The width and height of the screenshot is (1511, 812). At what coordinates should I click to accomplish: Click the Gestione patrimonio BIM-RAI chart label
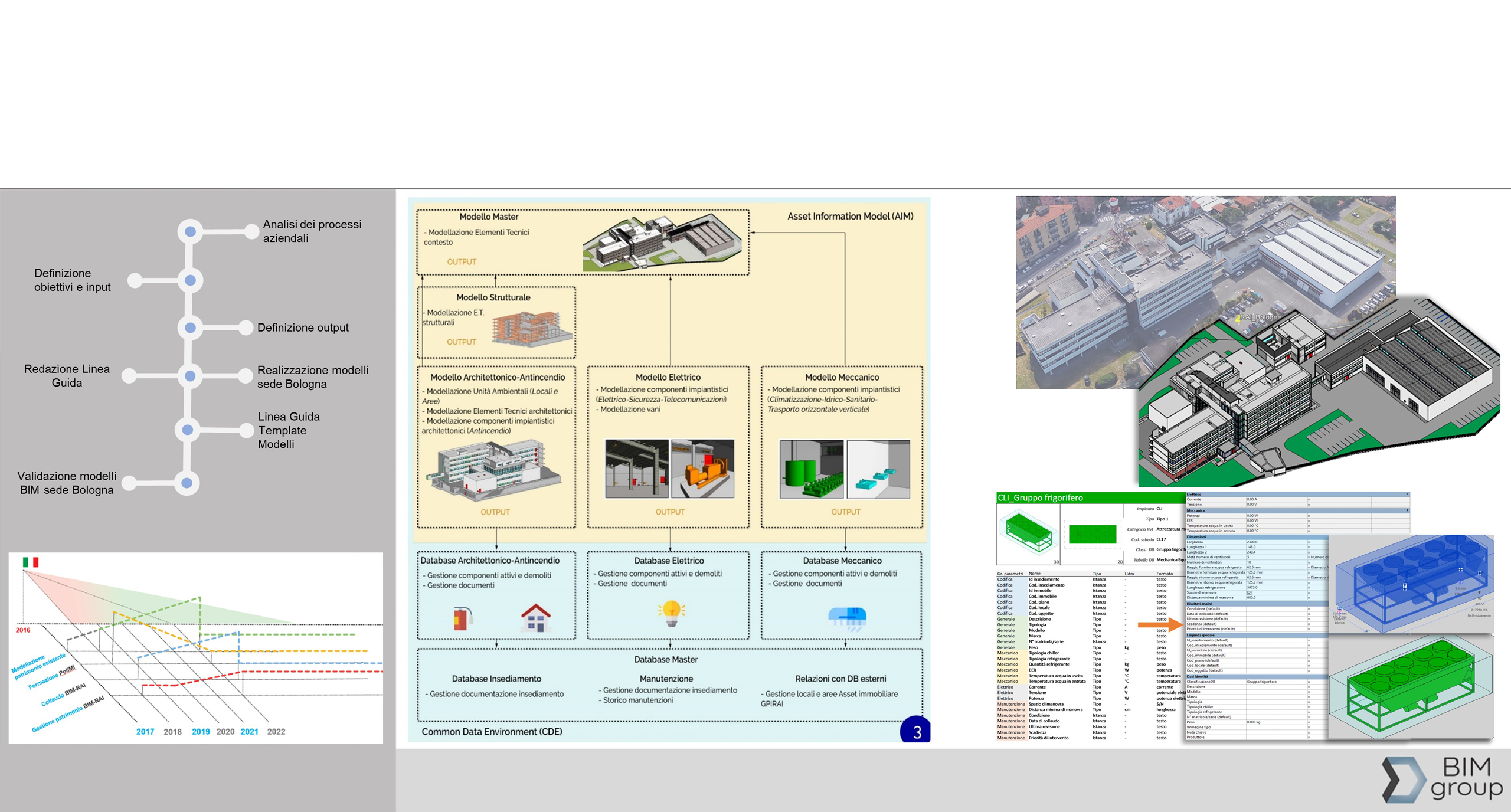coord(68,714)
